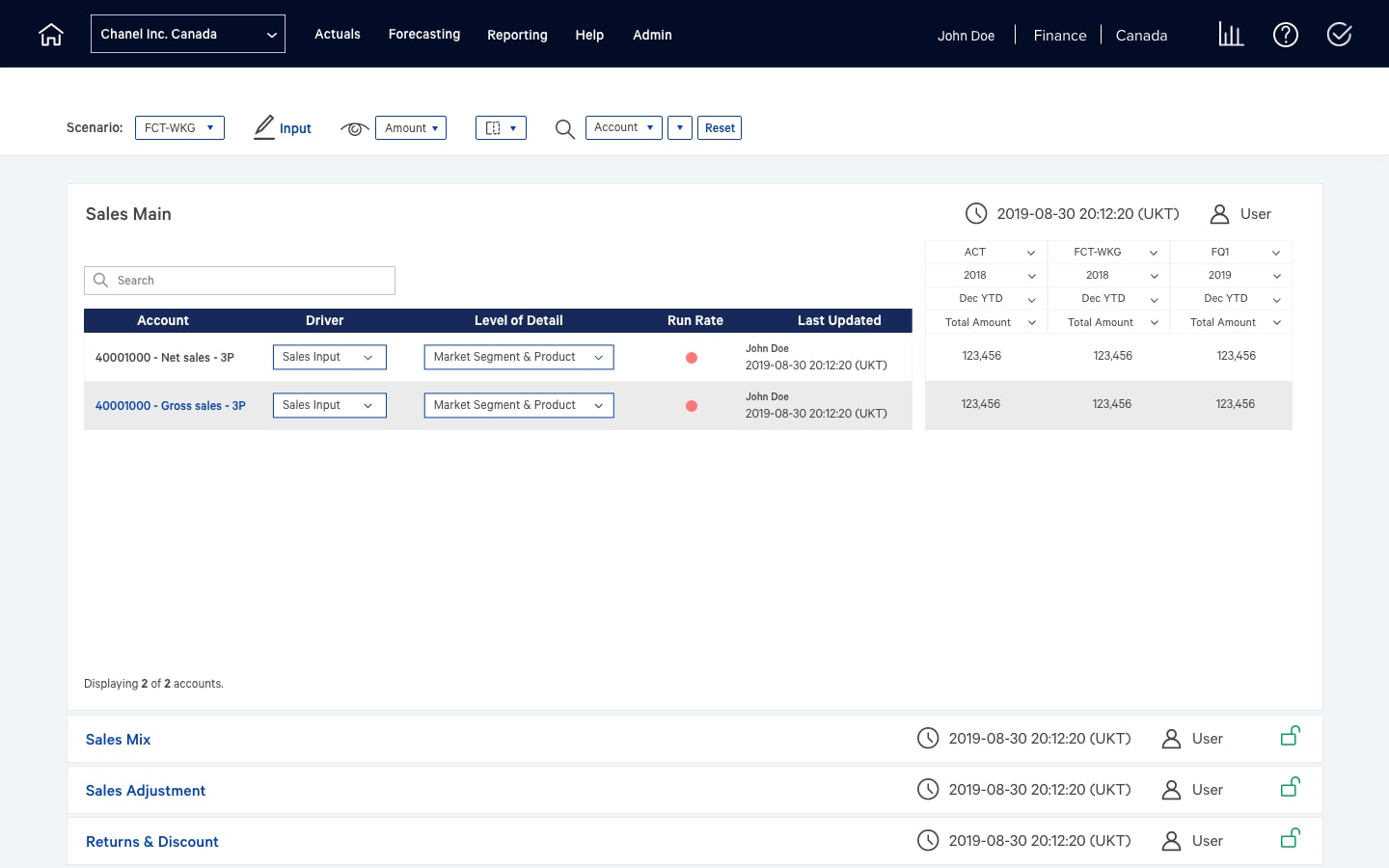Image resolution: width=1389 pixels, height=868 pixels.
Task: Select the 40001000 - Net sales - 3P row
Action: 498,357
